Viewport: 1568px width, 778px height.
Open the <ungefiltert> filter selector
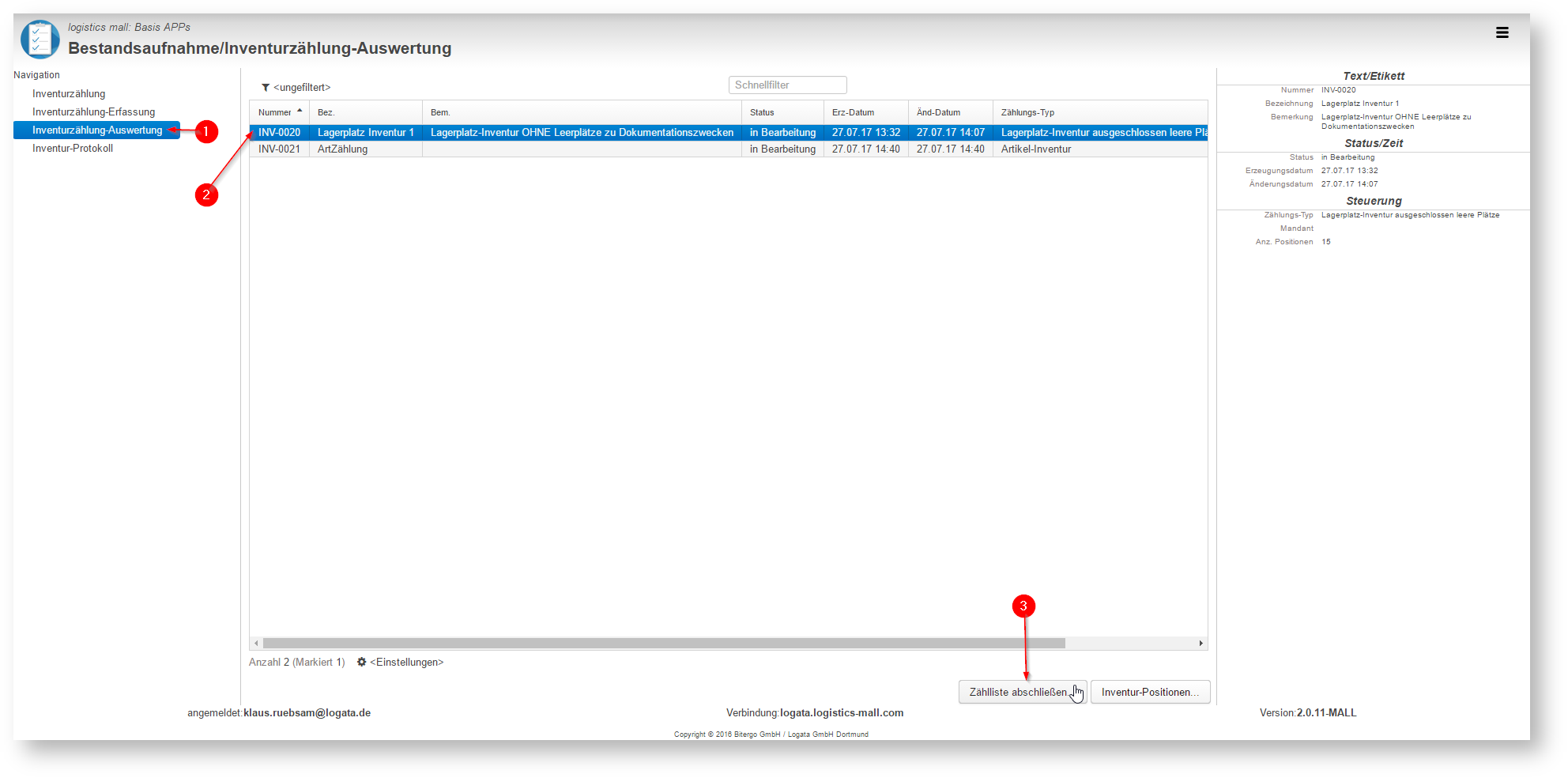click(x=302, y=88)
